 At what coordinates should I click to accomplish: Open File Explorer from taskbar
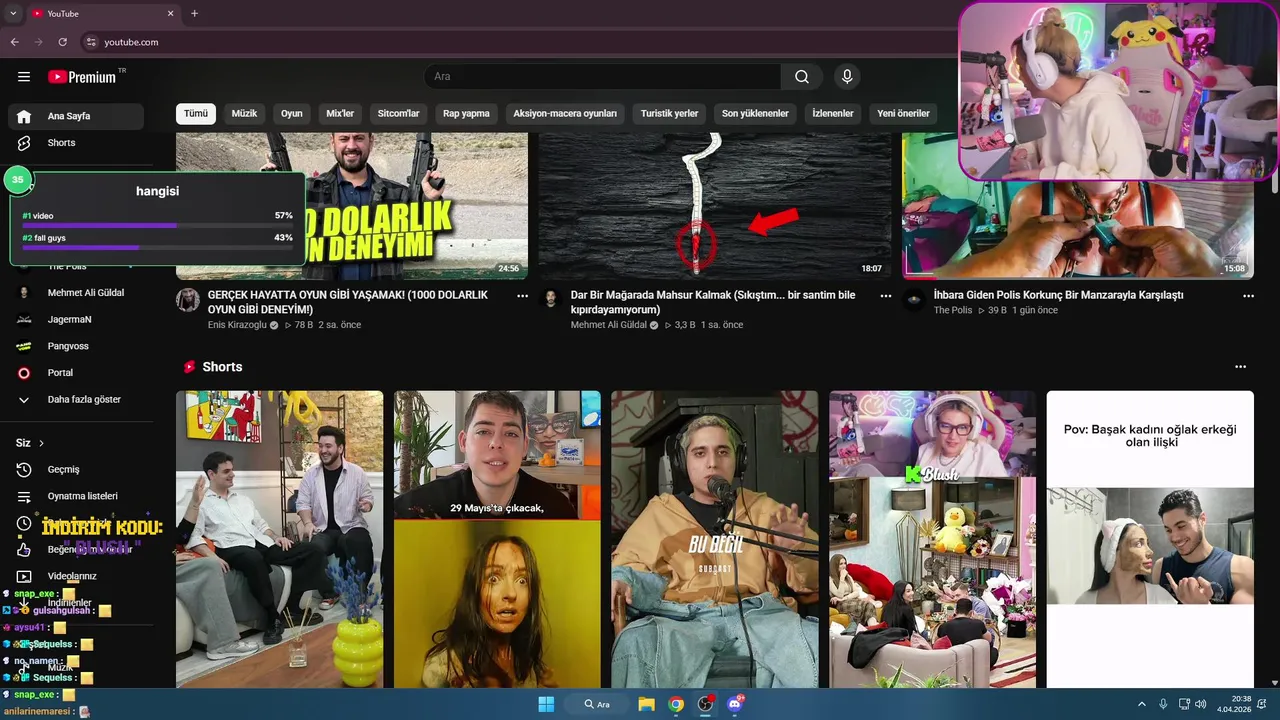point(646,704)
